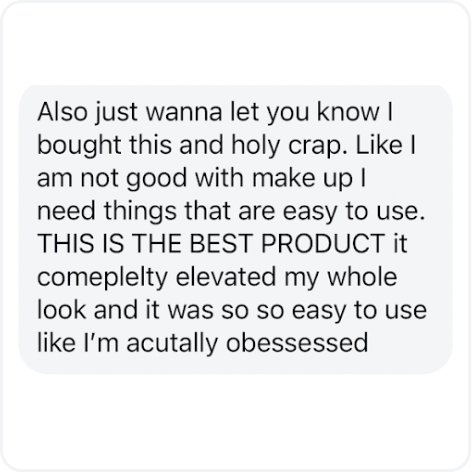Click the word "Also" in the message
The height and width of the screenshot is (472, 472).
[x=62, y=112]
